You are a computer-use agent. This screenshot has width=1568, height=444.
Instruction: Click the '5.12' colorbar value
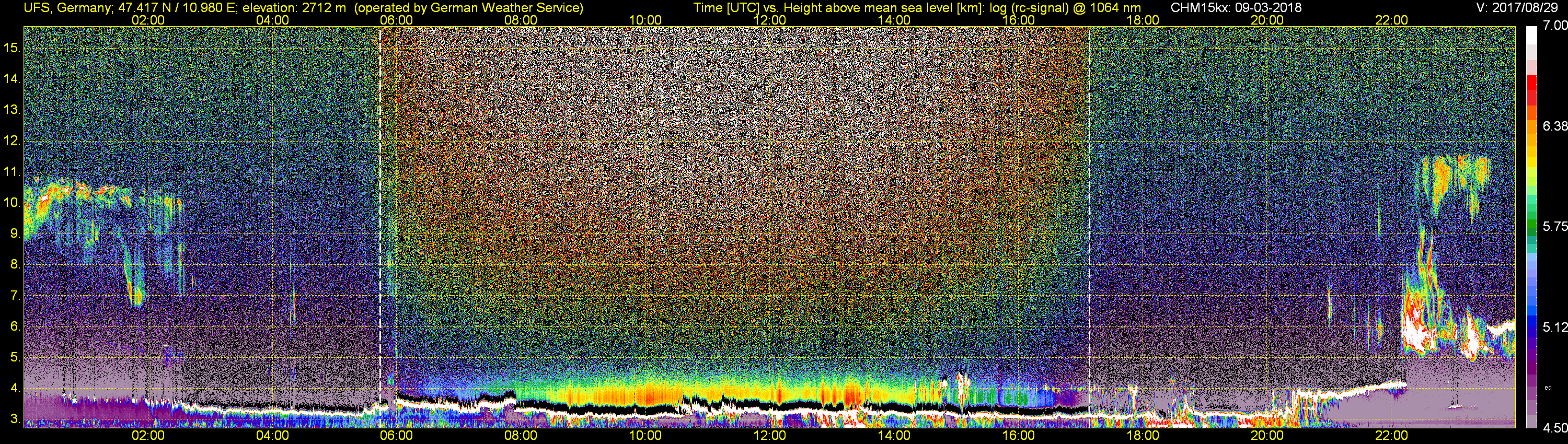click(1555, 327)
